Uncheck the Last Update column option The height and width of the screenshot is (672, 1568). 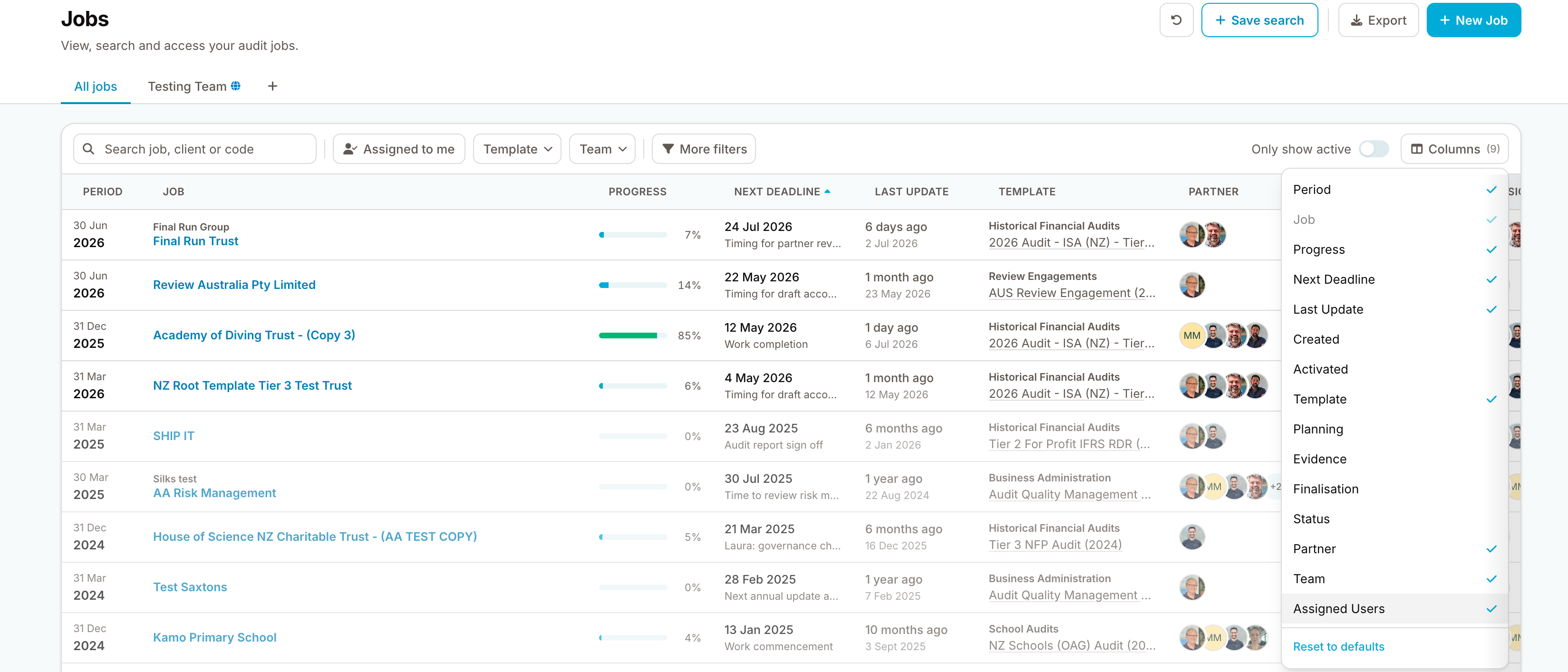tap(1394, 309)
